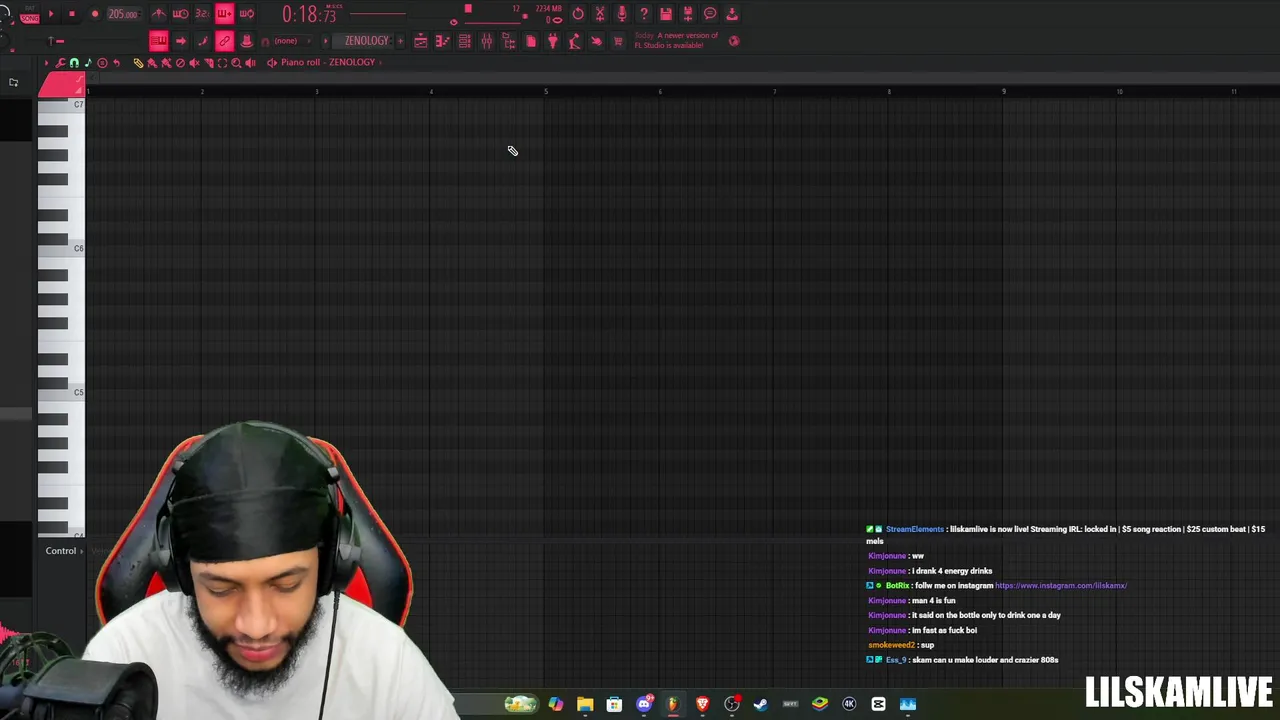The height and width of the screenshot is (720, 1280).
Task: Open Steam from the taskbar
Action: tap(761, 704)
